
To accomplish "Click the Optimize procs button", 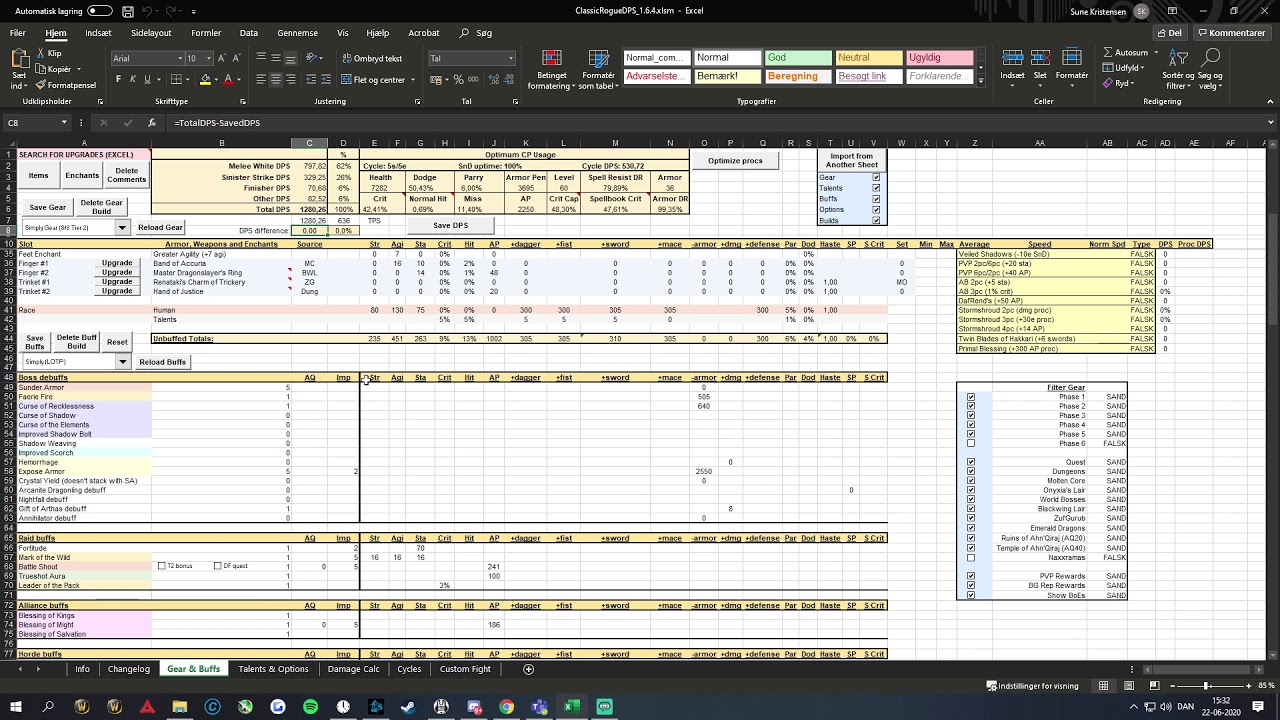I will [735, 161].
